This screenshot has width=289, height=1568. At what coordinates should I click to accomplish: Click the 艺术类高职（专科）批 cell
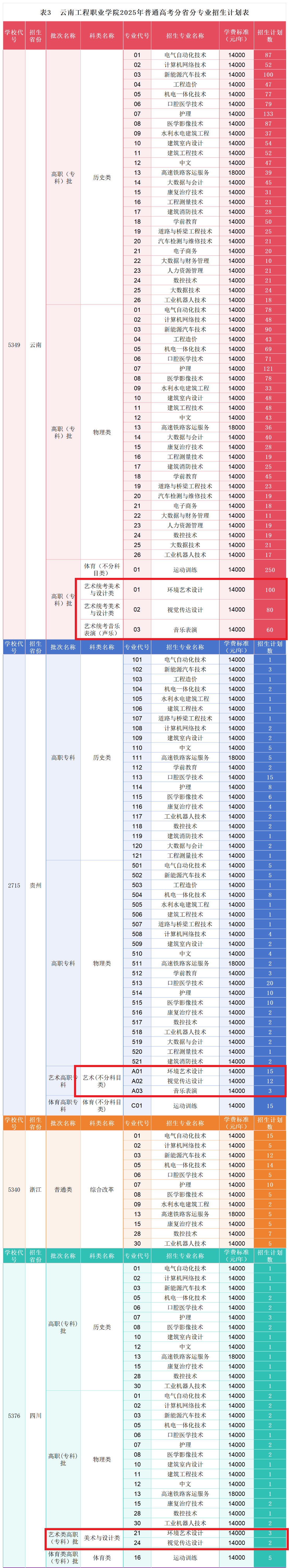pos(63,1537)
